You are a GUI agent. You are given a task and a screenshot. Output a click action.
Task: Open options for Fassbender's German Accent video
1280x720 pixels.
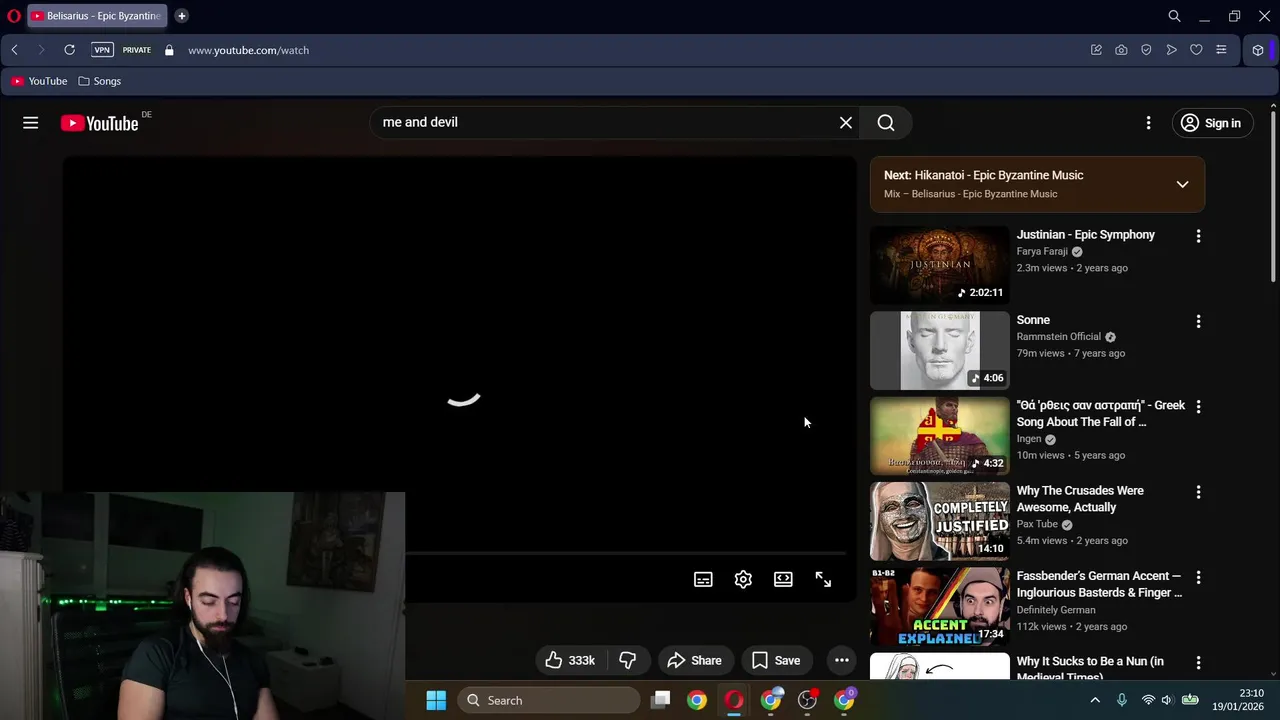tap(1198, 578)
